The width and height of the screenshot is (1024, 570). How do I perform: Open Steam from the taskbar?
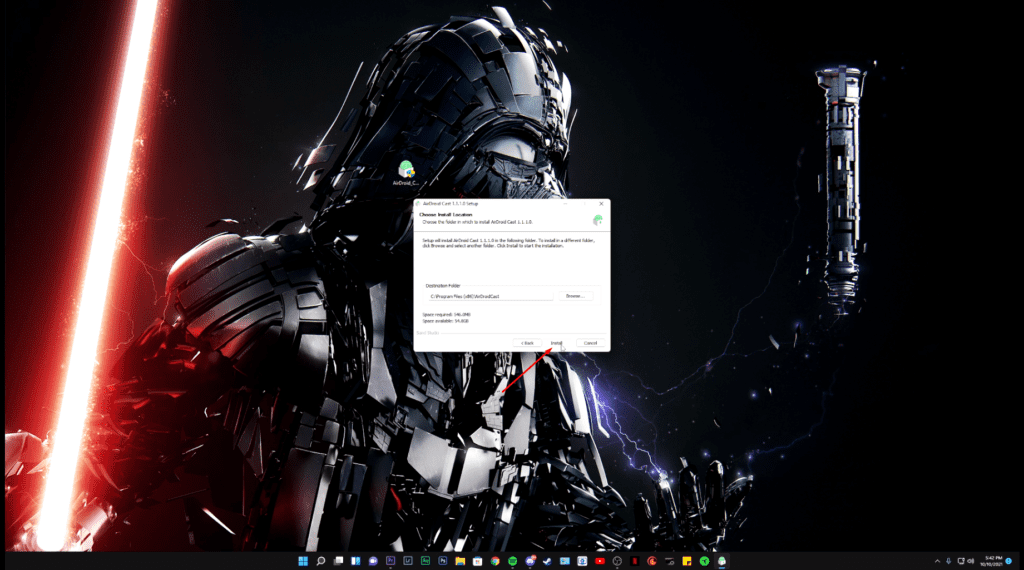coord(547,561)
